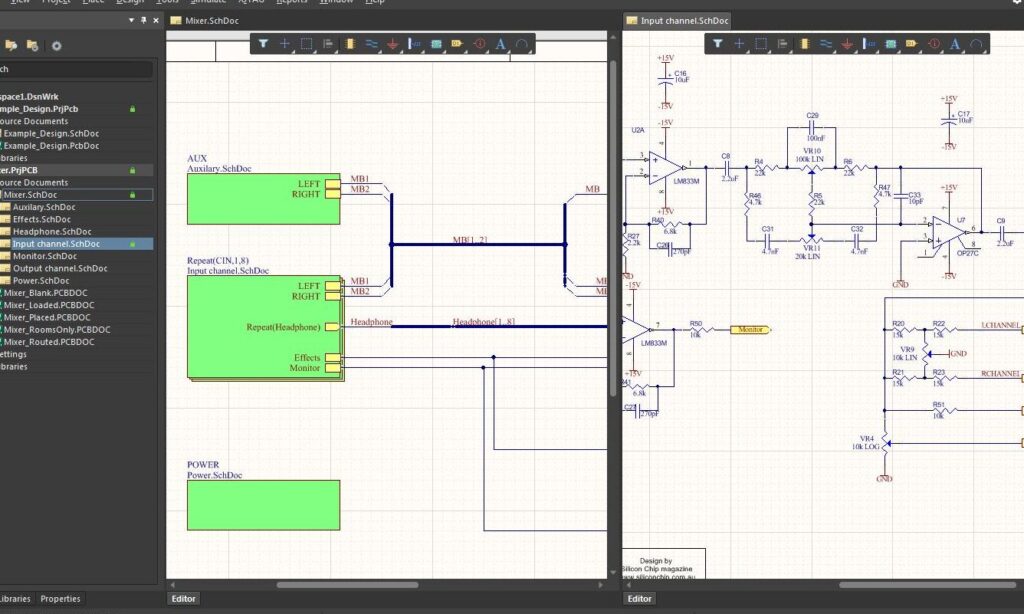
Task: Select Mixer_Routed.PCBDOC in the project tree
Action: click(x=50, y=342)
